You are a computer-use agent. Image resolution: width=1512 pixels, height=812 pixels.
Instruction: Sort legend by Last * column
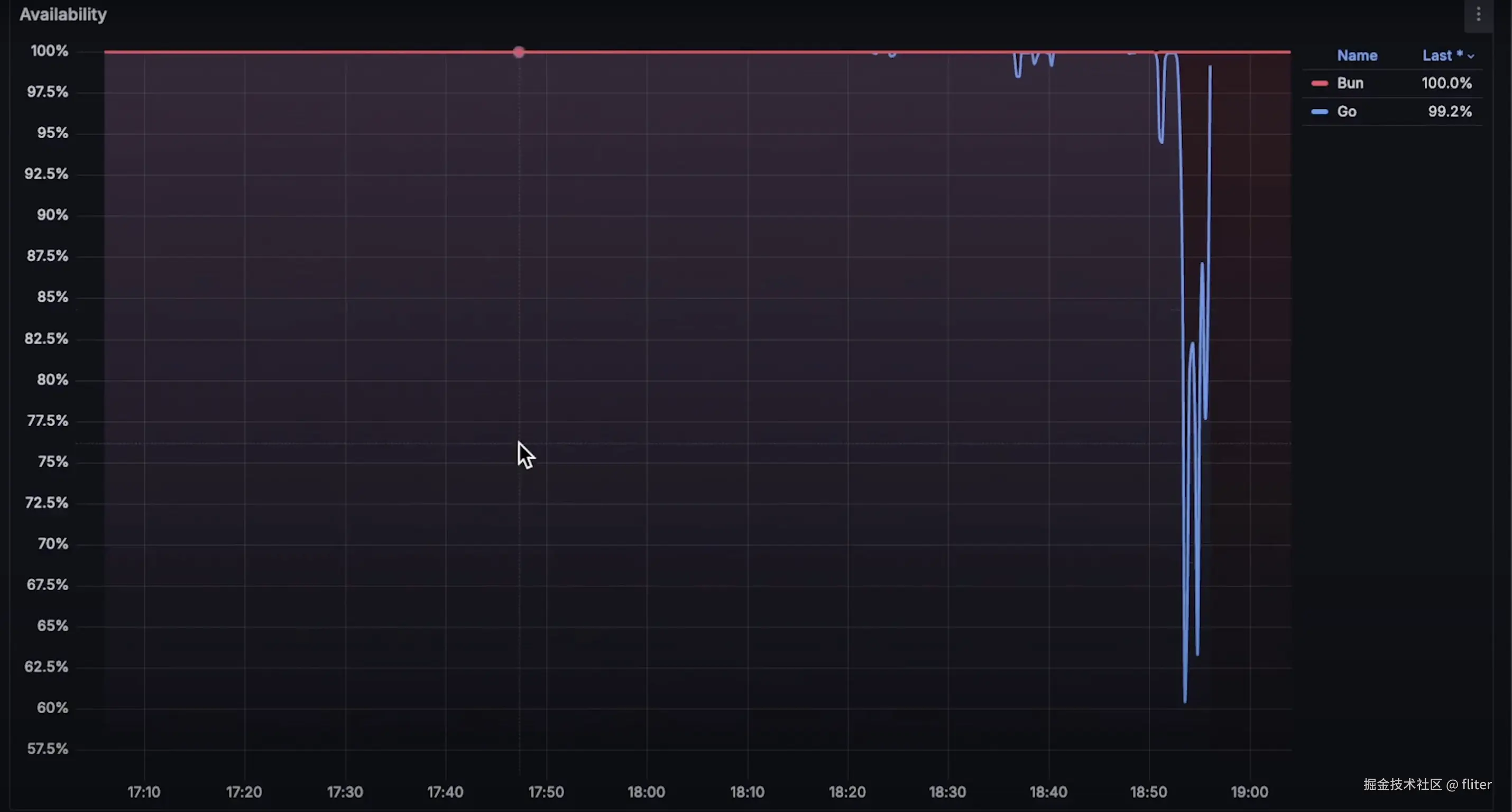click(1441, 56)
